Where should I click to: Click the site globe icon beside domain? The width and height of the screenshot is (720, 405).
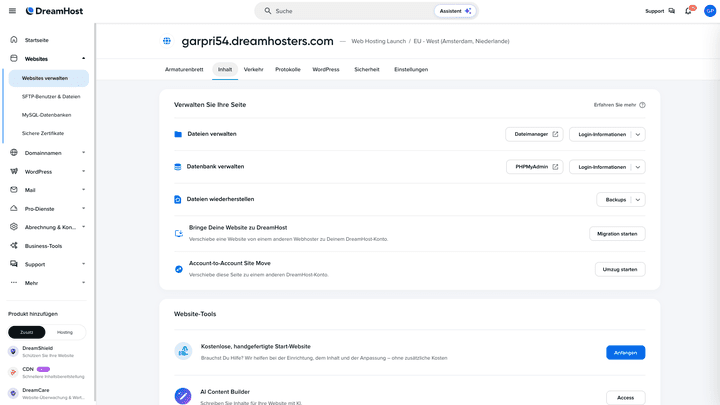pos(167,41)
